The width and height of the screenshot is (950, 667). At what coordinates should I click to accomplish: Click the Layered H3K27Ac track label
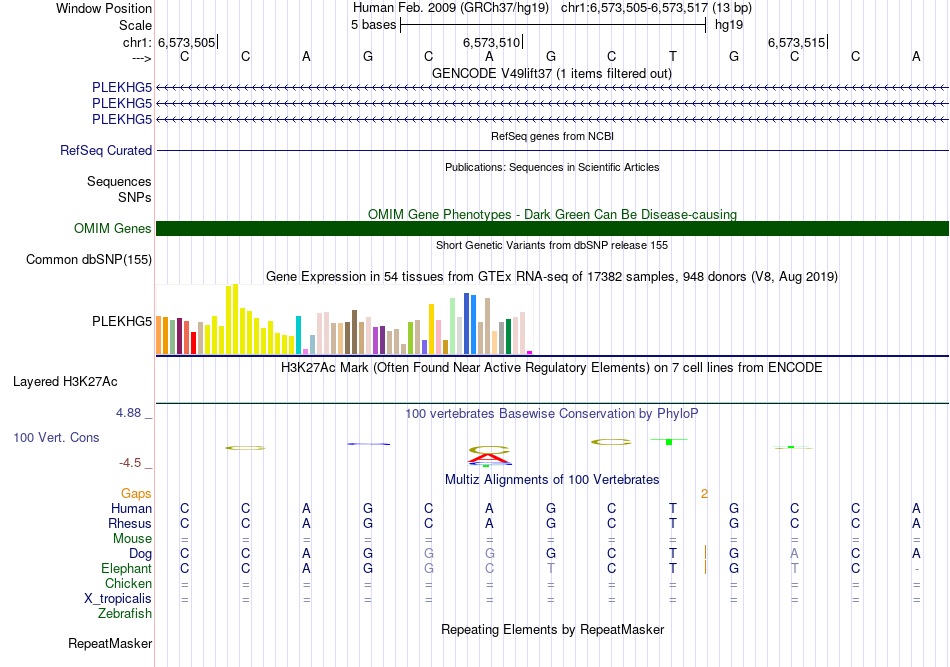65,382
